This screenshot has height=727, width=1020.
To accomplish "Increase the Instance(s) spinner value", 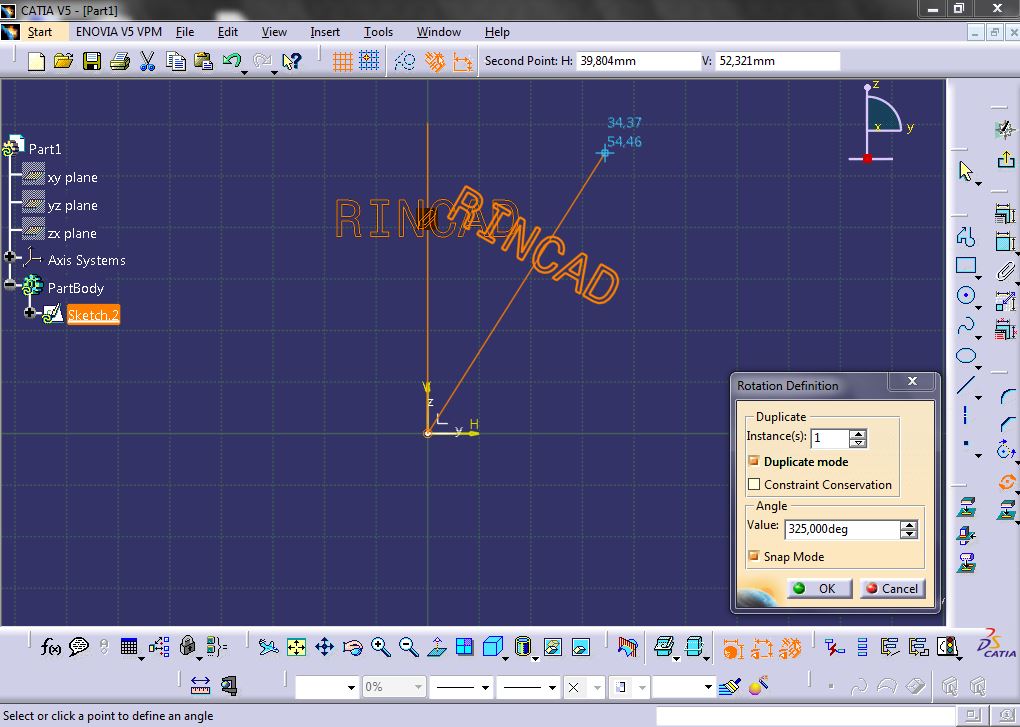I will coord(858,434).
